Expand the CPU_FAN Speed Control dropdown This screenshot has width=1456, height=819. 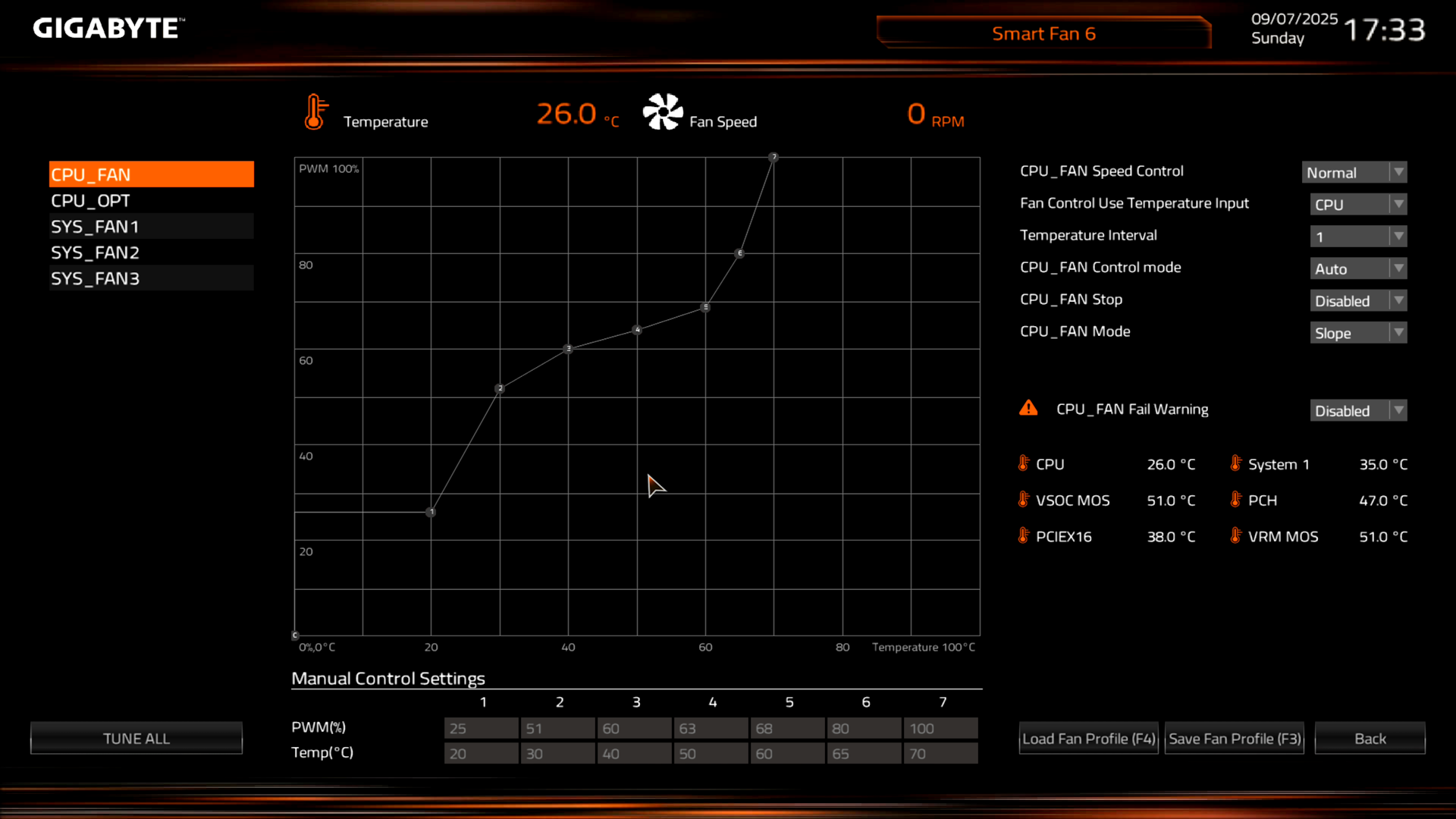[x=1354, y=173]
